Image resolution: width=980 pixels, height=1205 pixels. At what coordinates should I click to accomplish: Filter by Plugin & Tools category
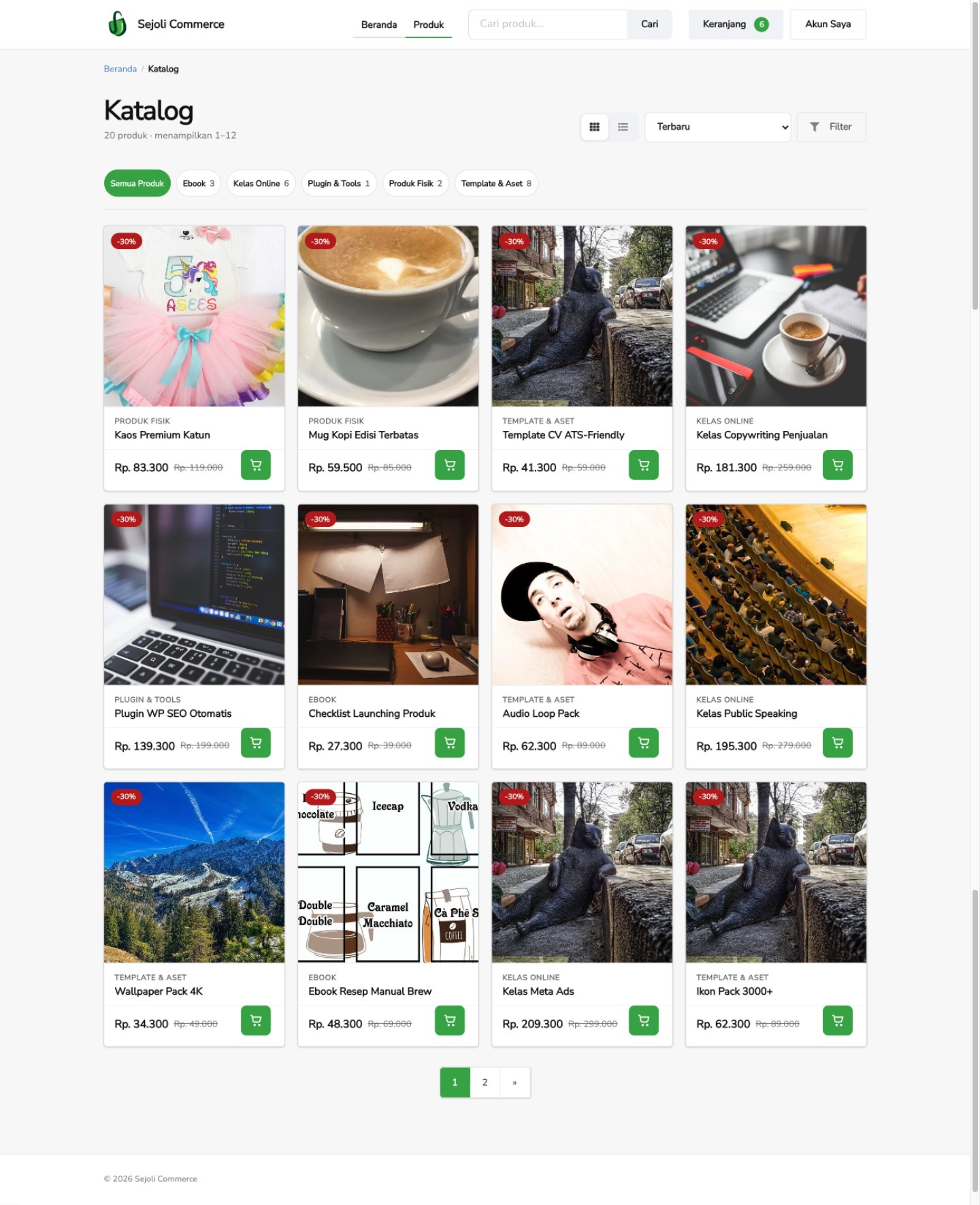pyautogui.click(x=339, y=183)
